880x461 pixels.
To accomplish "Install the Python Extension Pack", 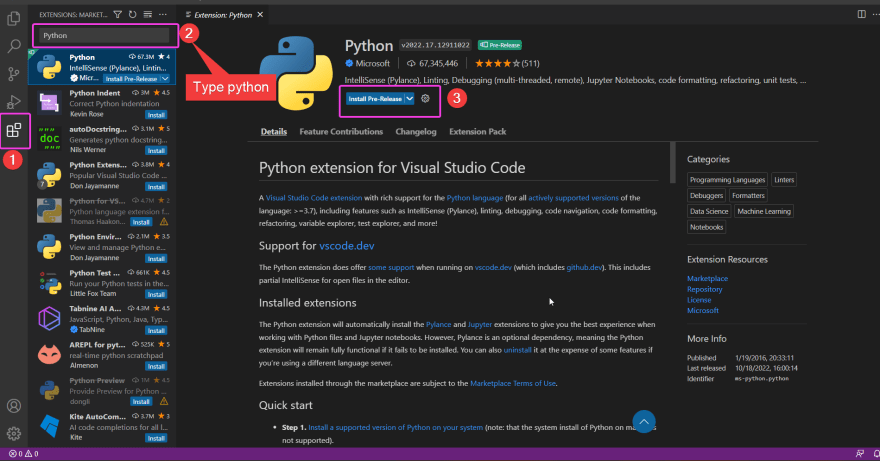I will click(x=156, y=186).
